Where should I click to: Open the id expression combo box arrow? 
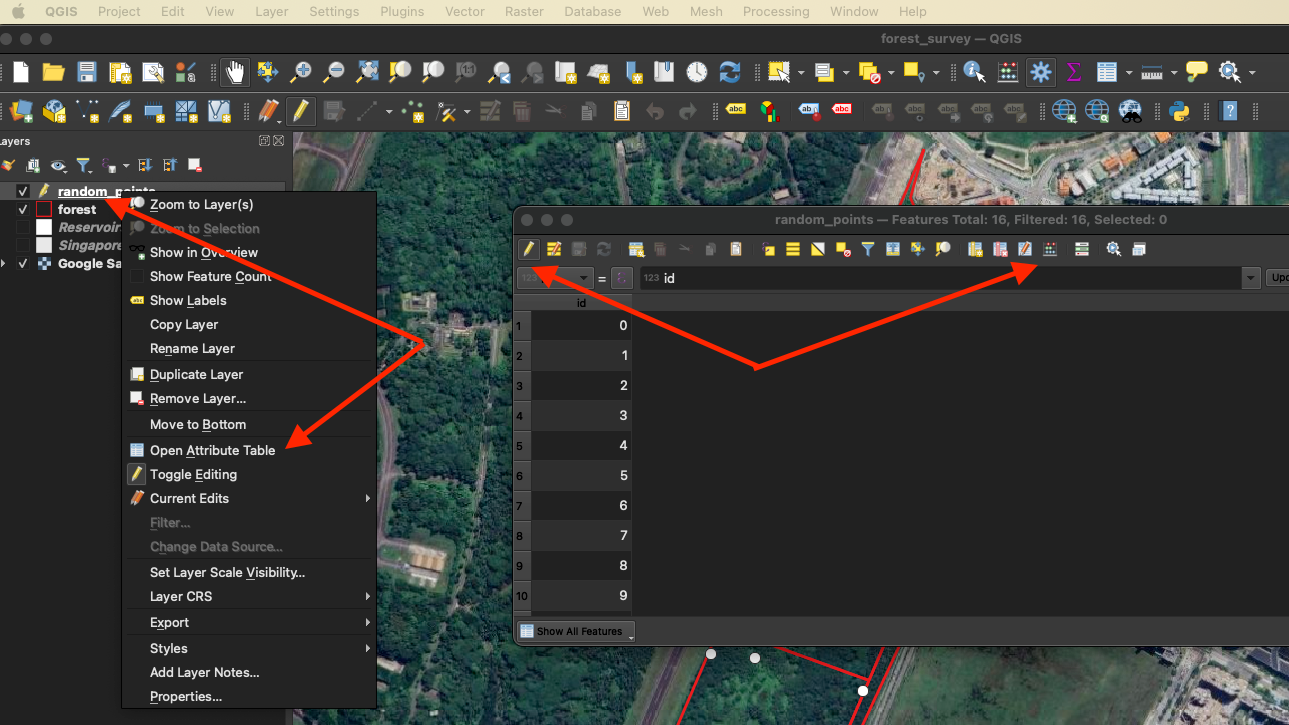(x=1250, y=278)
